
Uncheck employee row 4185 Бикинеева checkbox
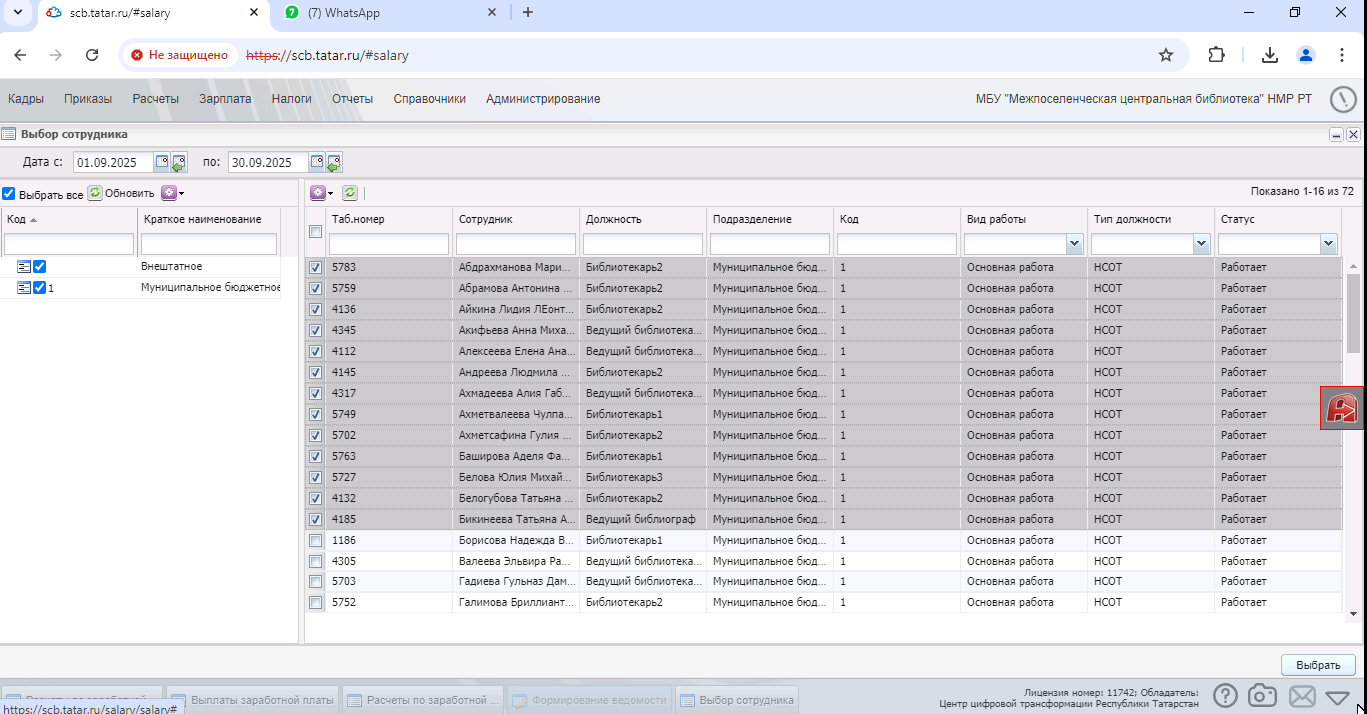pyautogui.click(x=316, y=520)
